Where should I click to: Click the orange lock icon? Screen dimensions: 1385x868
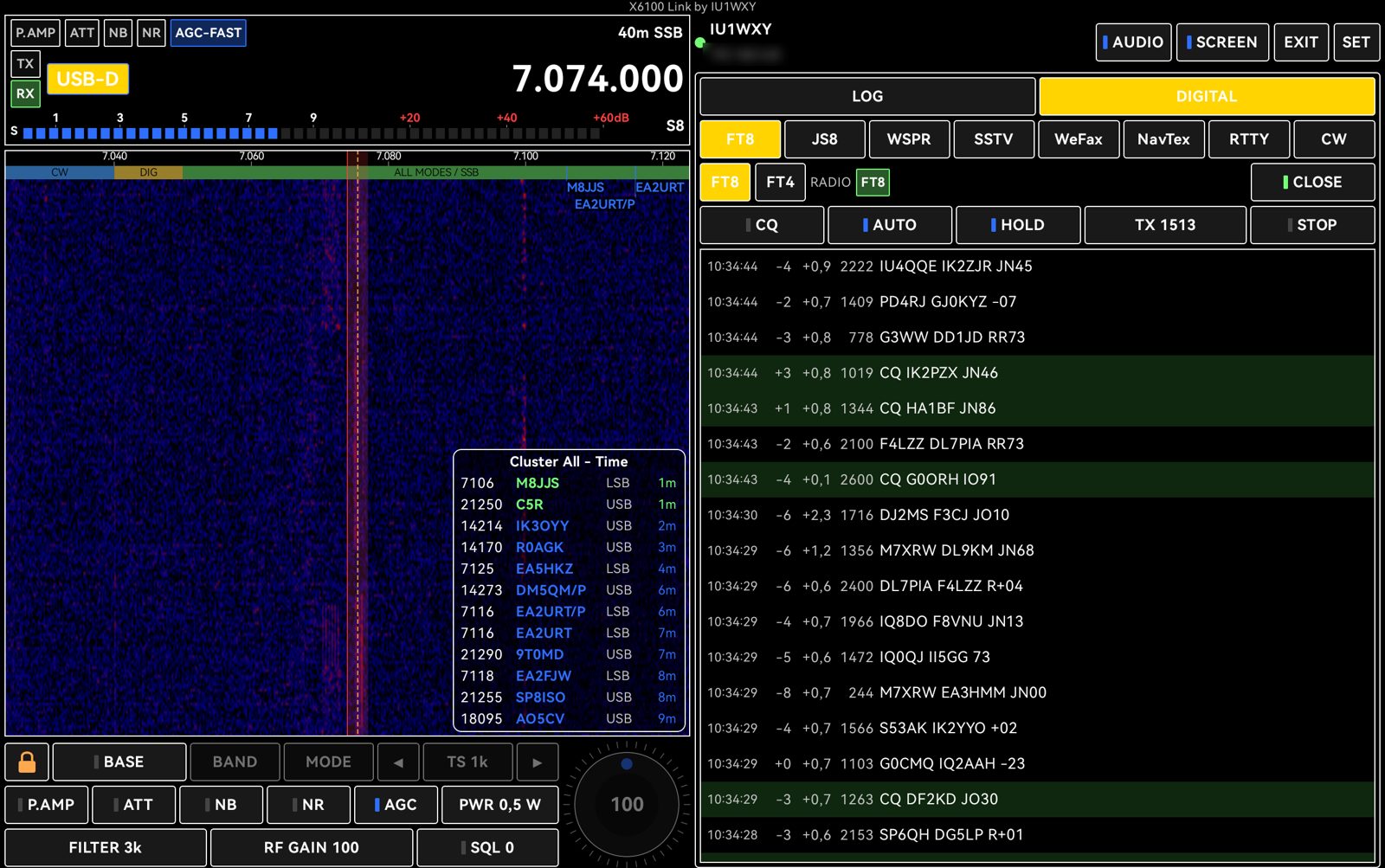(27, 762)
